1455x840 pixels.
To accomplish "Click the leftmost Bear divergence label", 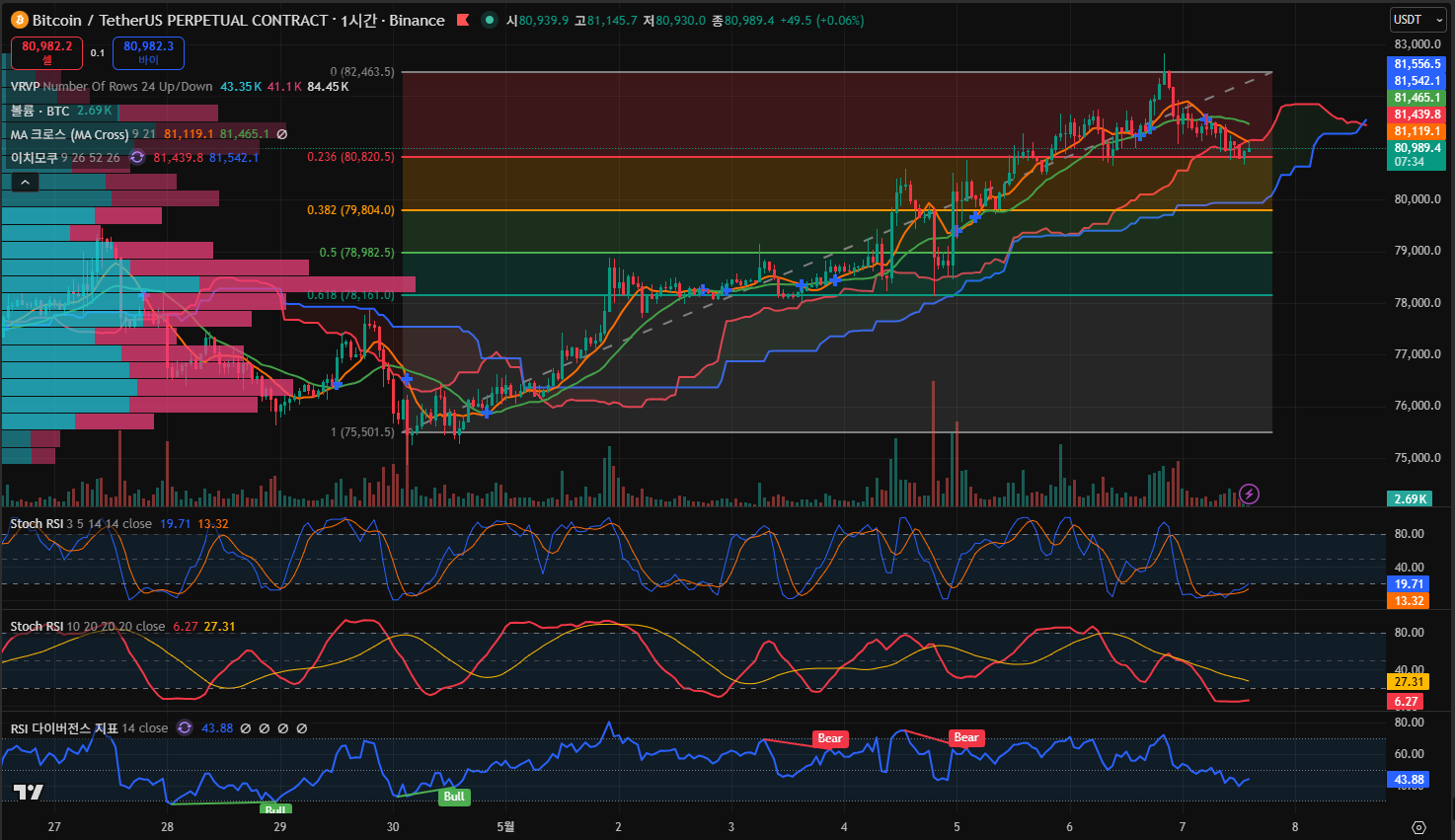I will click(x=830, y=738).
